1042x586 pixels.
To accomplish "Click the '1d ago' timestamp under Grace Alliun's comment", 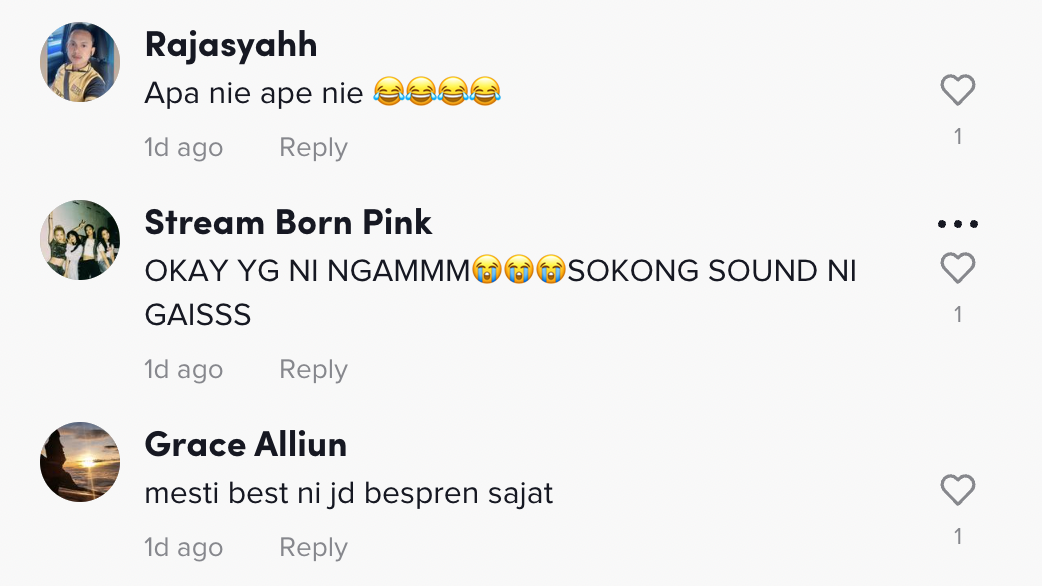I will click(184, 548).
